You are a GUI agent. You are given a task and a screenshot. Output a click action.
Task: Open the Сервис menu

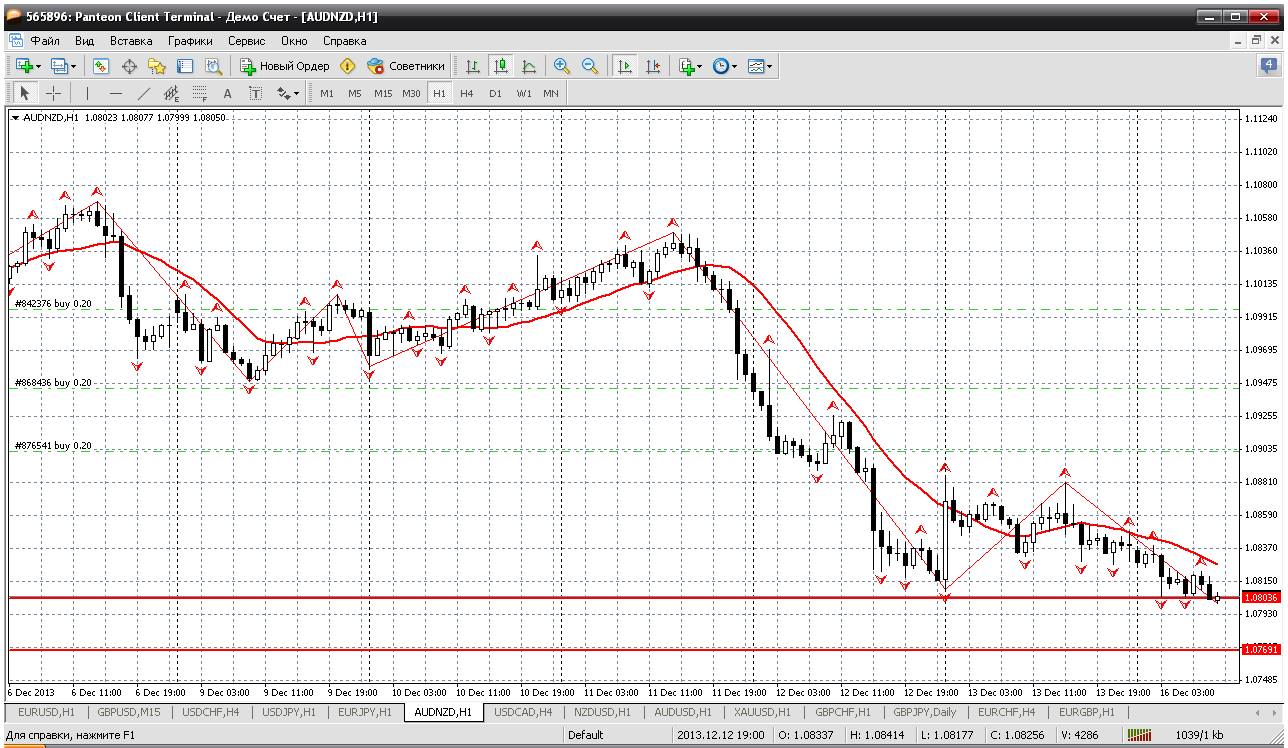246,41
